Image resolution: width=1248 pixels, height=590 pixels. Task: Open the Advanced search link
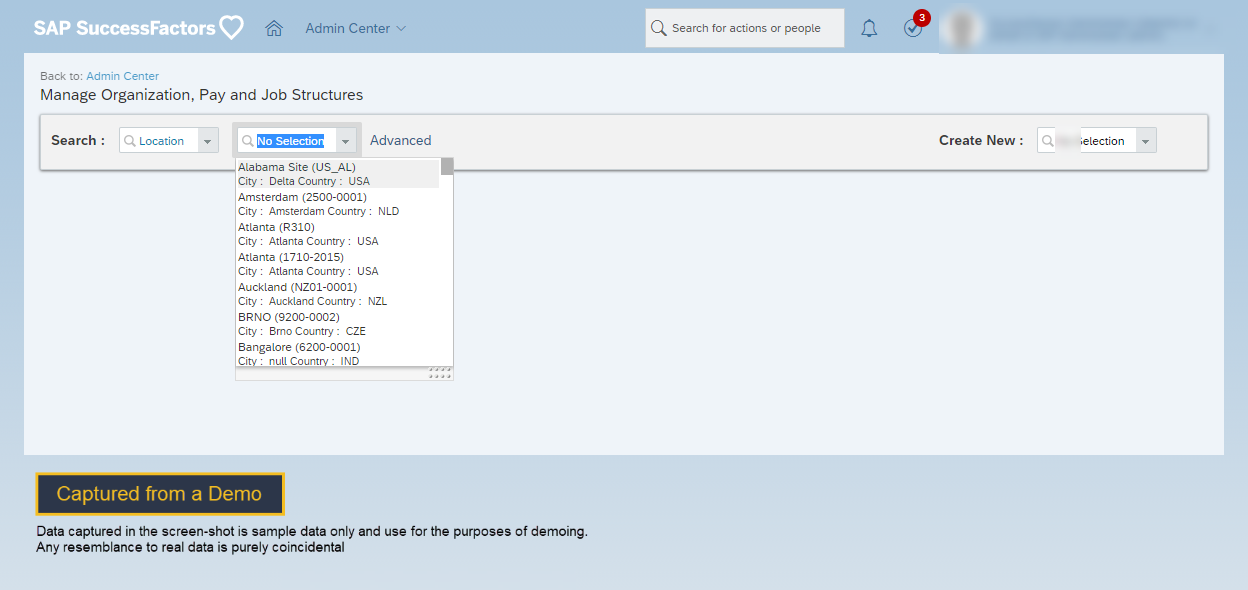point(401,140)
